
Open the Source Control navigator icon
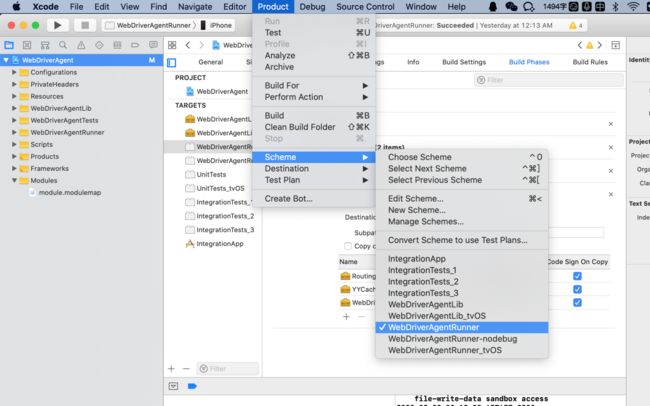[27, 45]
